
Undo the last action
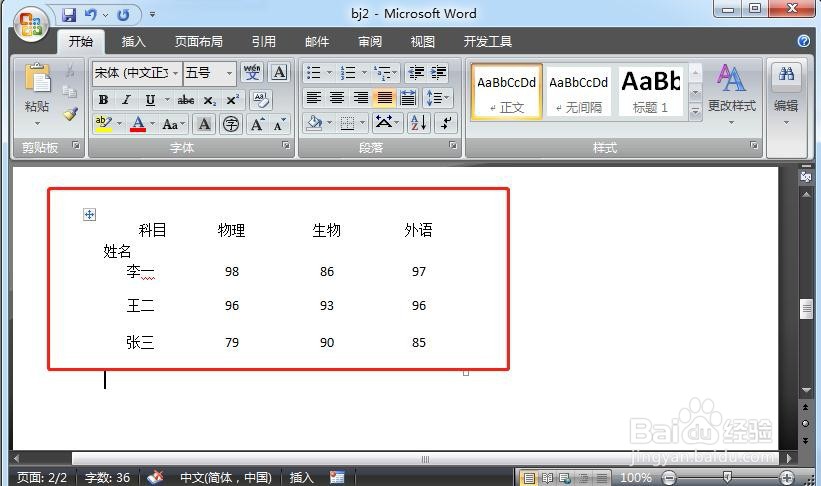[90, 15]
